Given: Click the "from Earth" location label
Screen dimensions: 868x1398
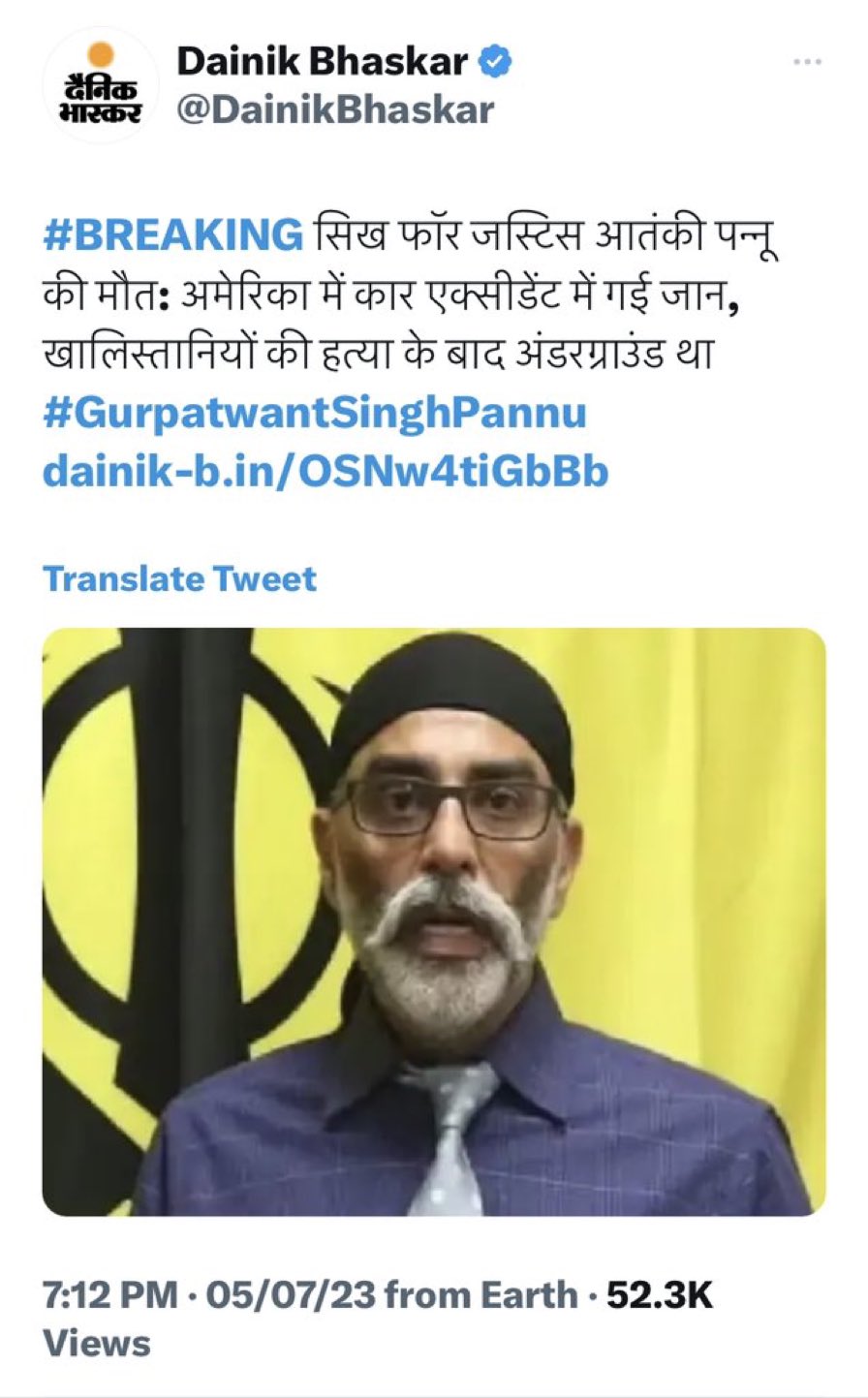Looking at the screenshot, I should click(x=480, y=1295).
